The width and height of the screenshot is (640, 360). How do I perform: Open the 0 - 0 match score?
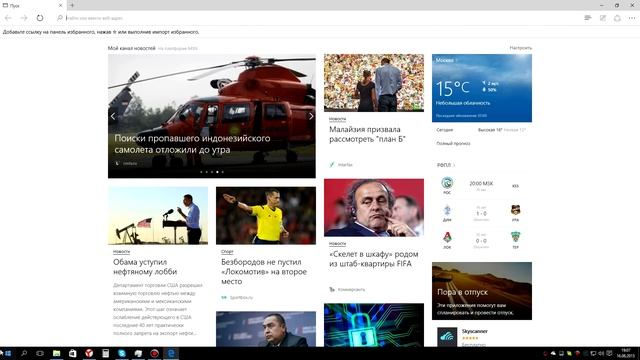[481, 241]
